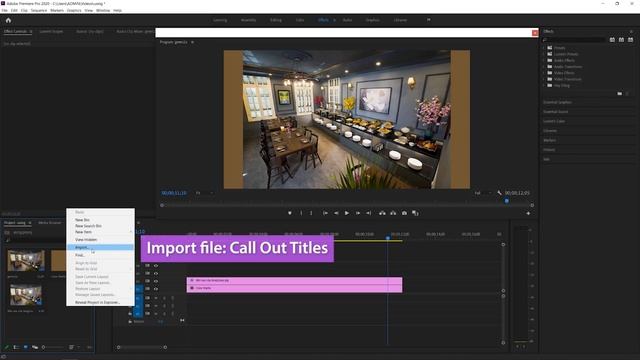Solo the first audio track
Image resolution: width=640 pixels, height=360 pixels.
(164, 298)
